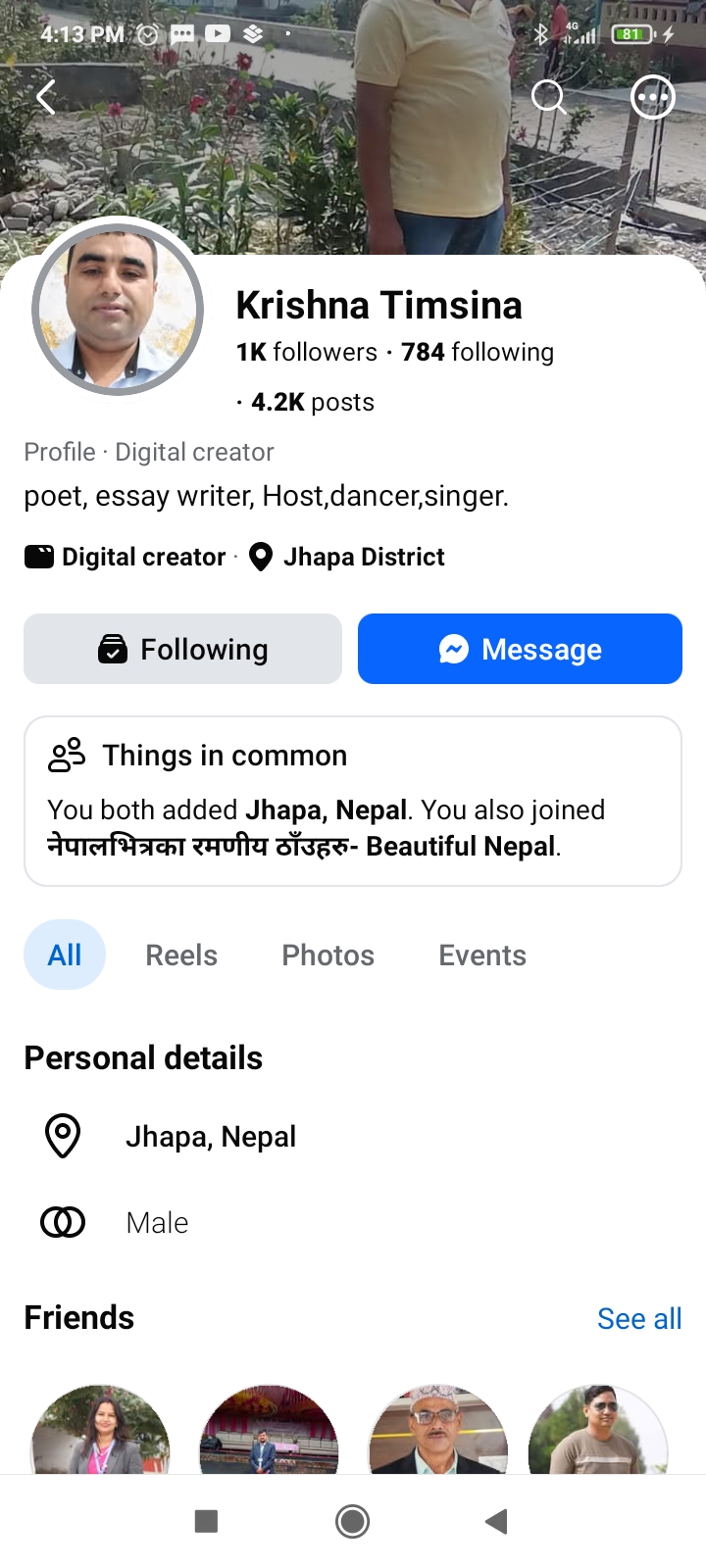This screenshot has height=1568, width=706.
Task: Open the Events tab
Action: click(482, 955)
